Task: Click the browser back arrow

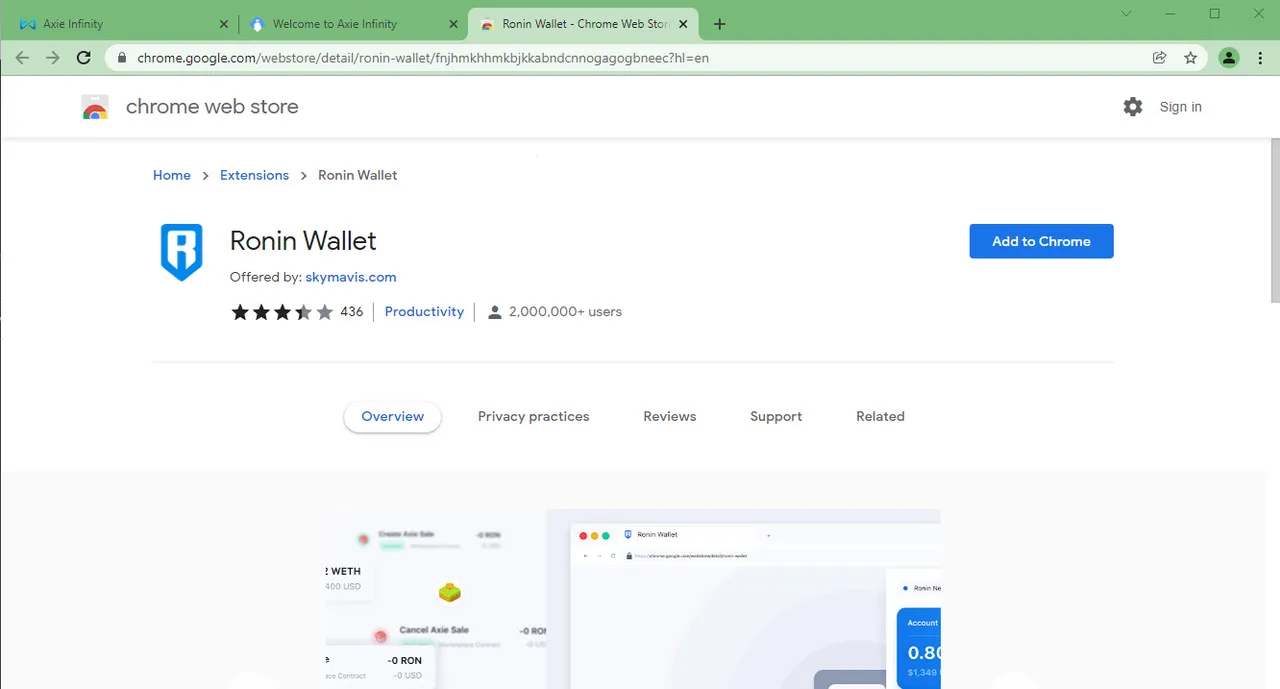Action: point(22,58)
